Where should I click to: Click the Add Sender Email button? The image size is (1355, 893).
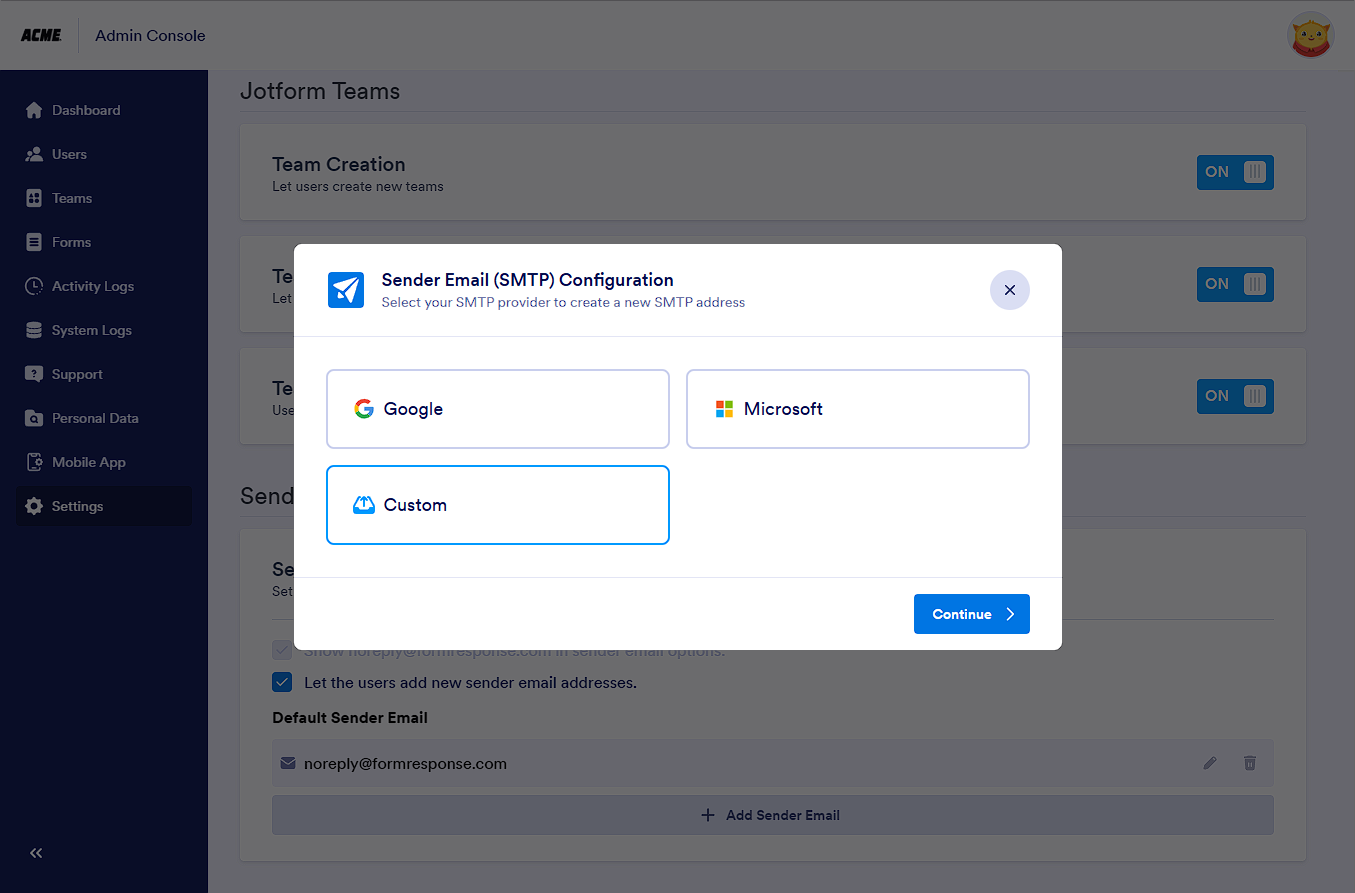pyautogui.click(x=772, y=815)
